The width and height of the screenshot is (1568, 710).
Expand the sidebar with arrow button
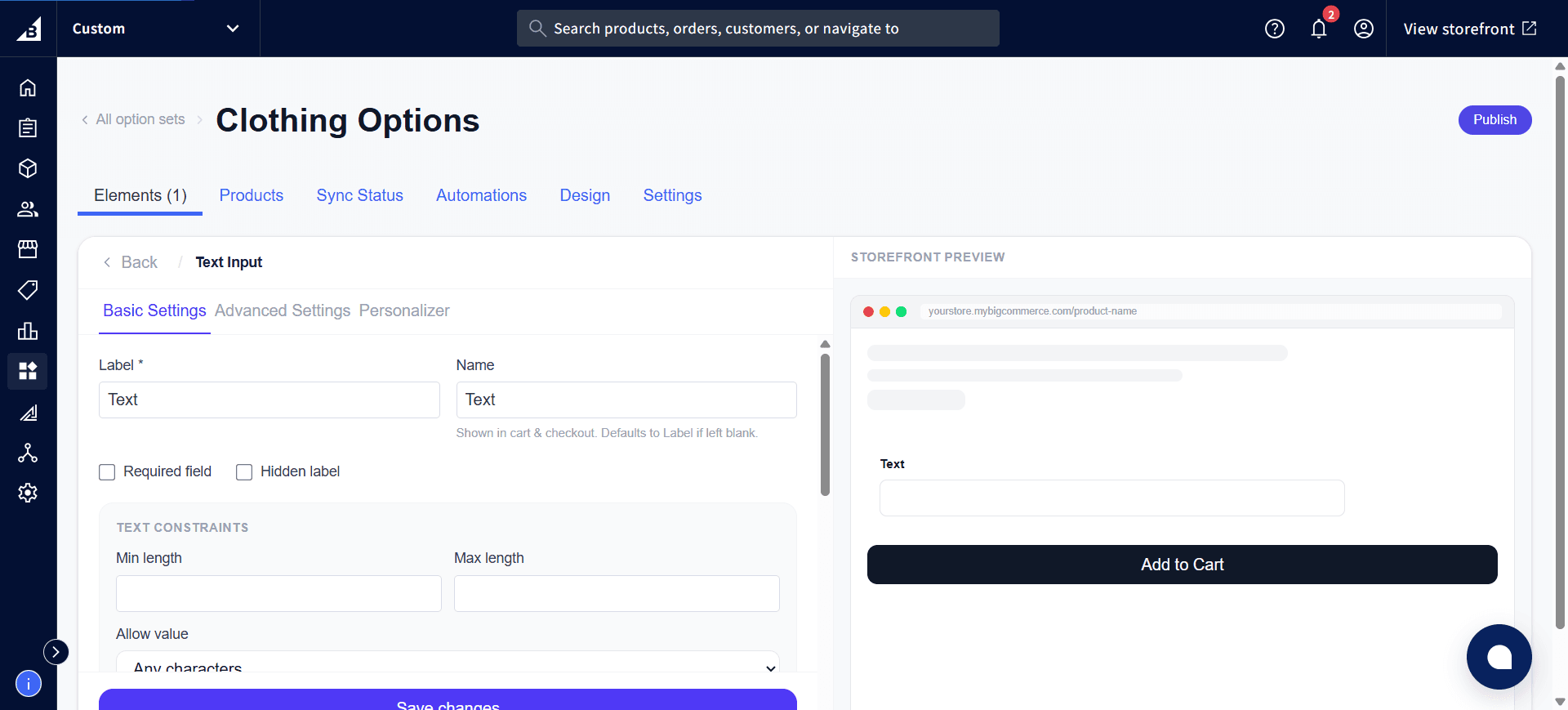pos(56,651)
